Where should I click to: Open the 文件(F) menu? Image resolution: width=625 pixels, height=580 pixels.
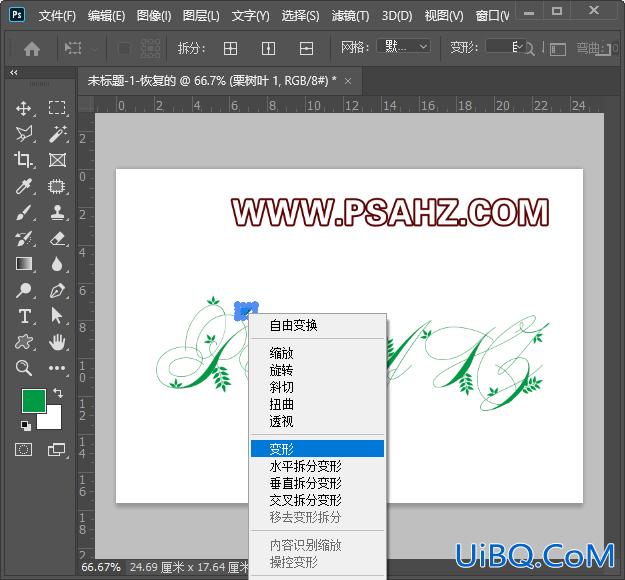coord(57,16)
